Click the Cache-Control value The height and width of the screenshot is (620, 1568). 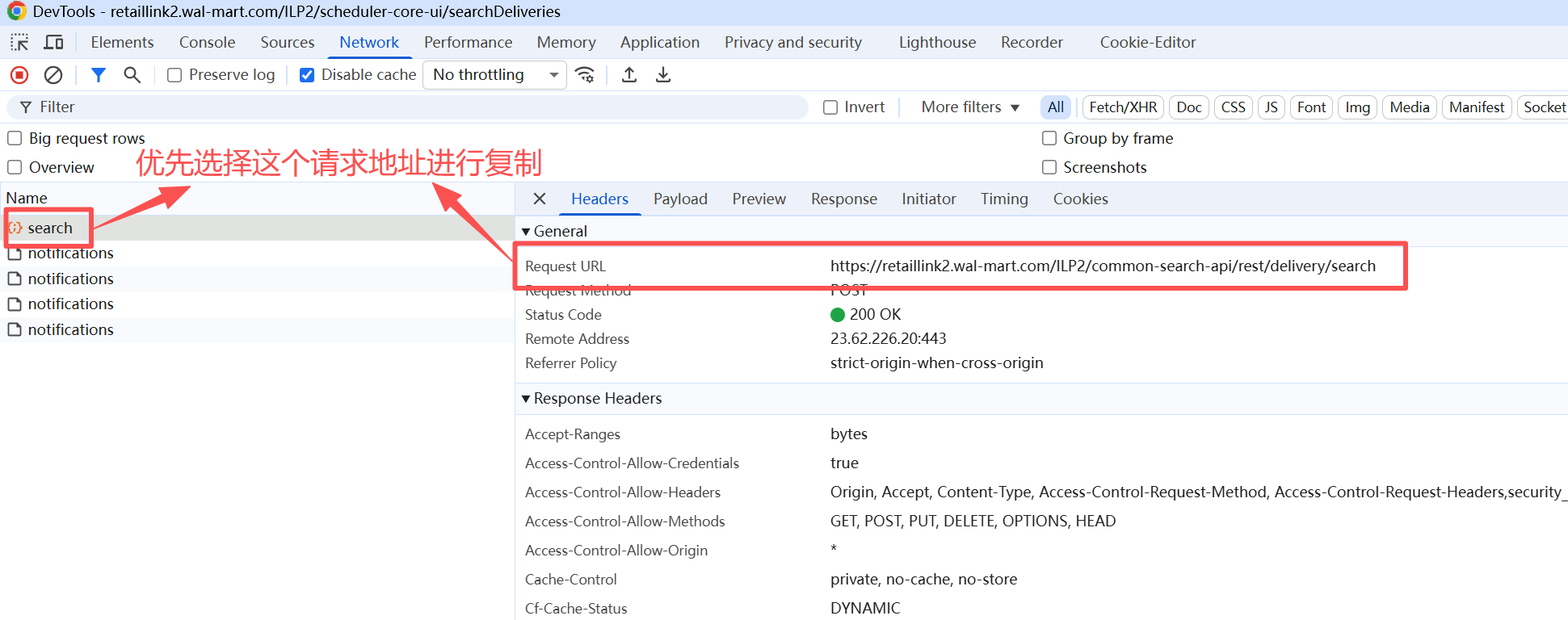coord(924,579)
